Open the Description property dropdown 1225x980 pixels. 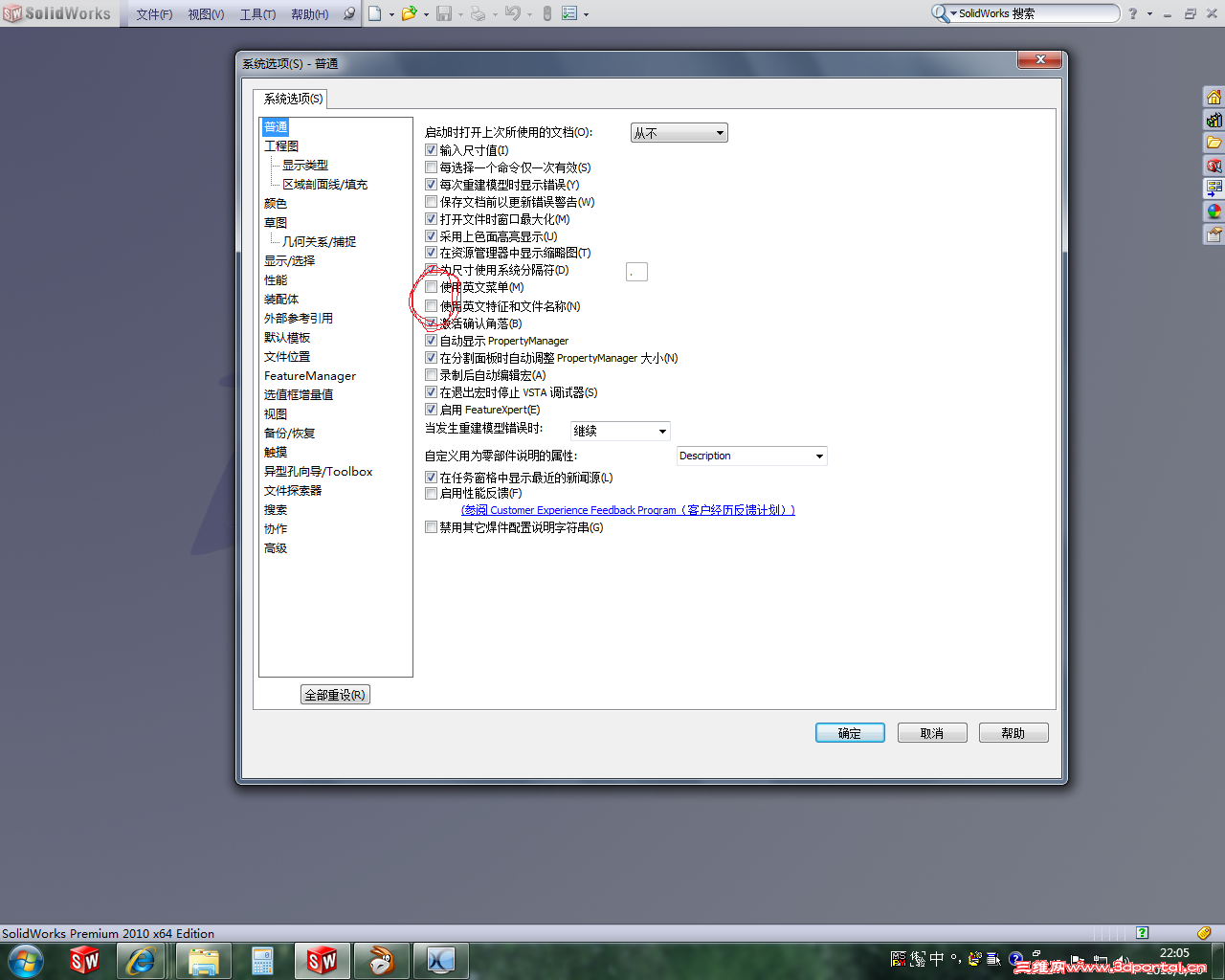(751, 456)
